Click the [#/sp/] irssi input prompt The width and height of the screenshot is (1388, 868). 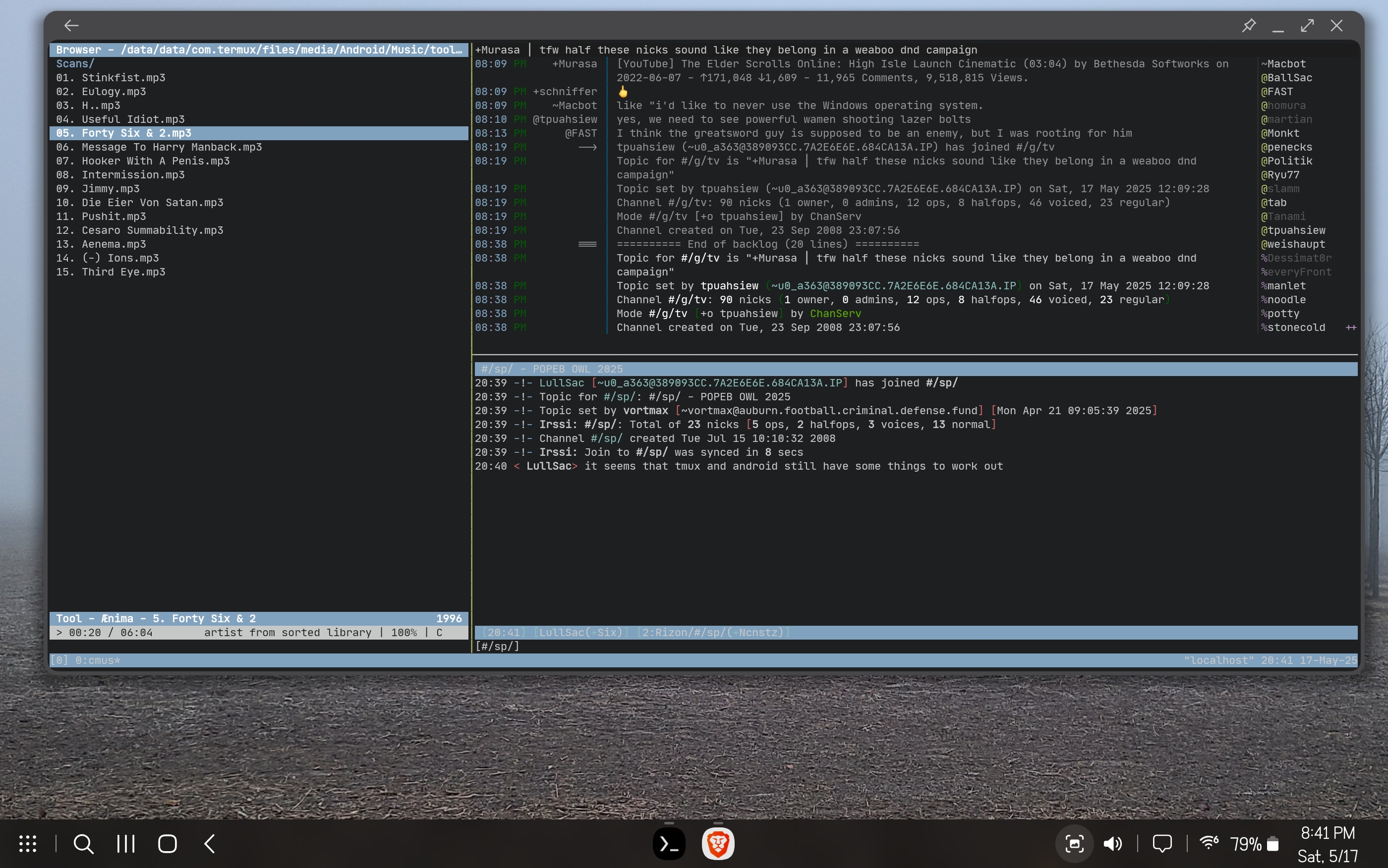497,647
